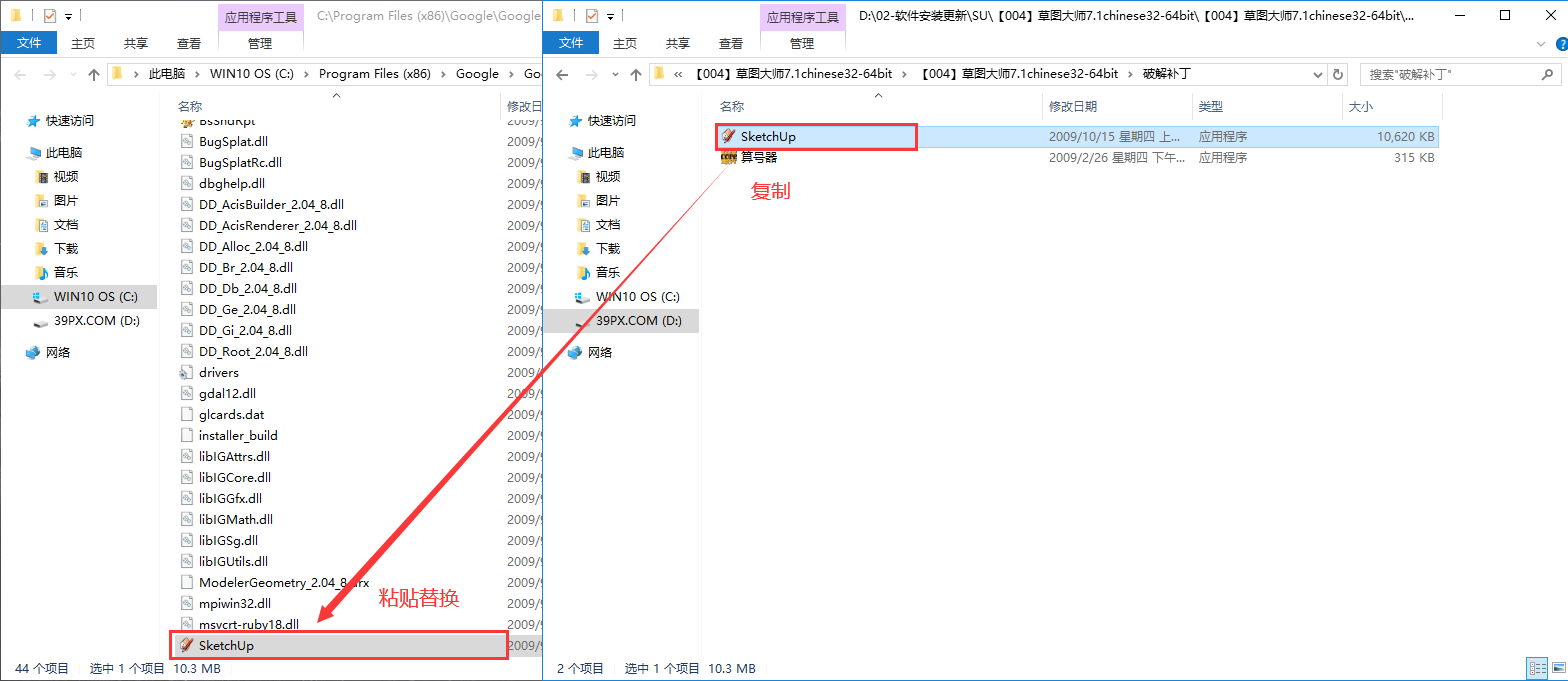The image size is (1568, 681).
Task: Refresh the right window address bar
Action: [x=1340, y=74]
